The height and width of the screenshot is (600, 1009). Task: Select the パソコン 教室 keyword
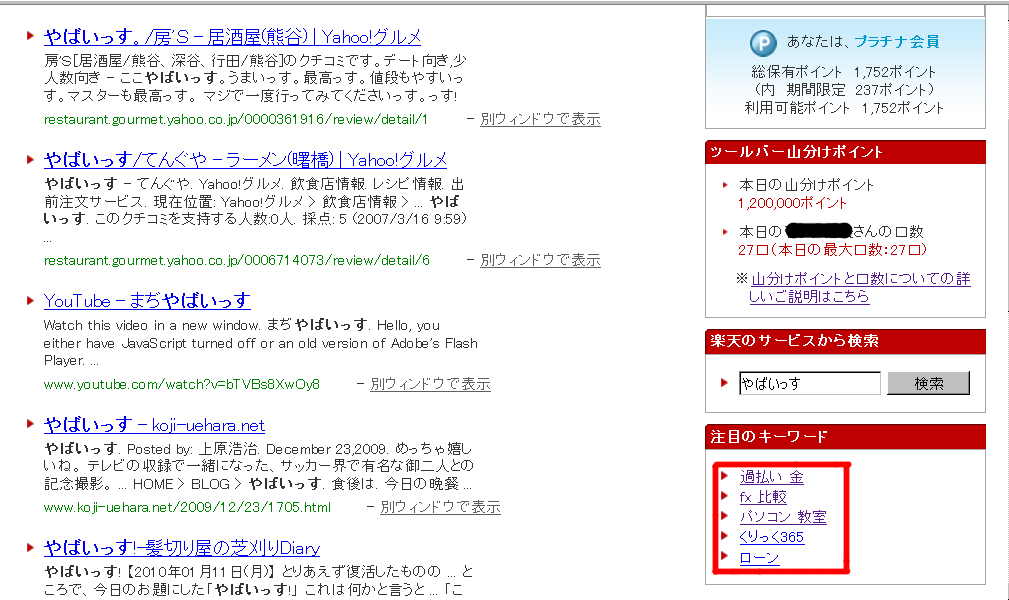pos(783,517)
